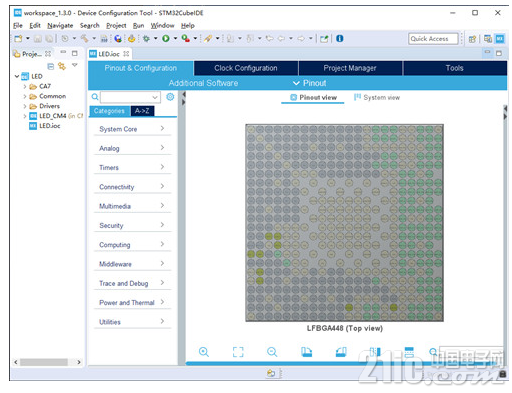Expand the CA7 folder

pos(25,87)
